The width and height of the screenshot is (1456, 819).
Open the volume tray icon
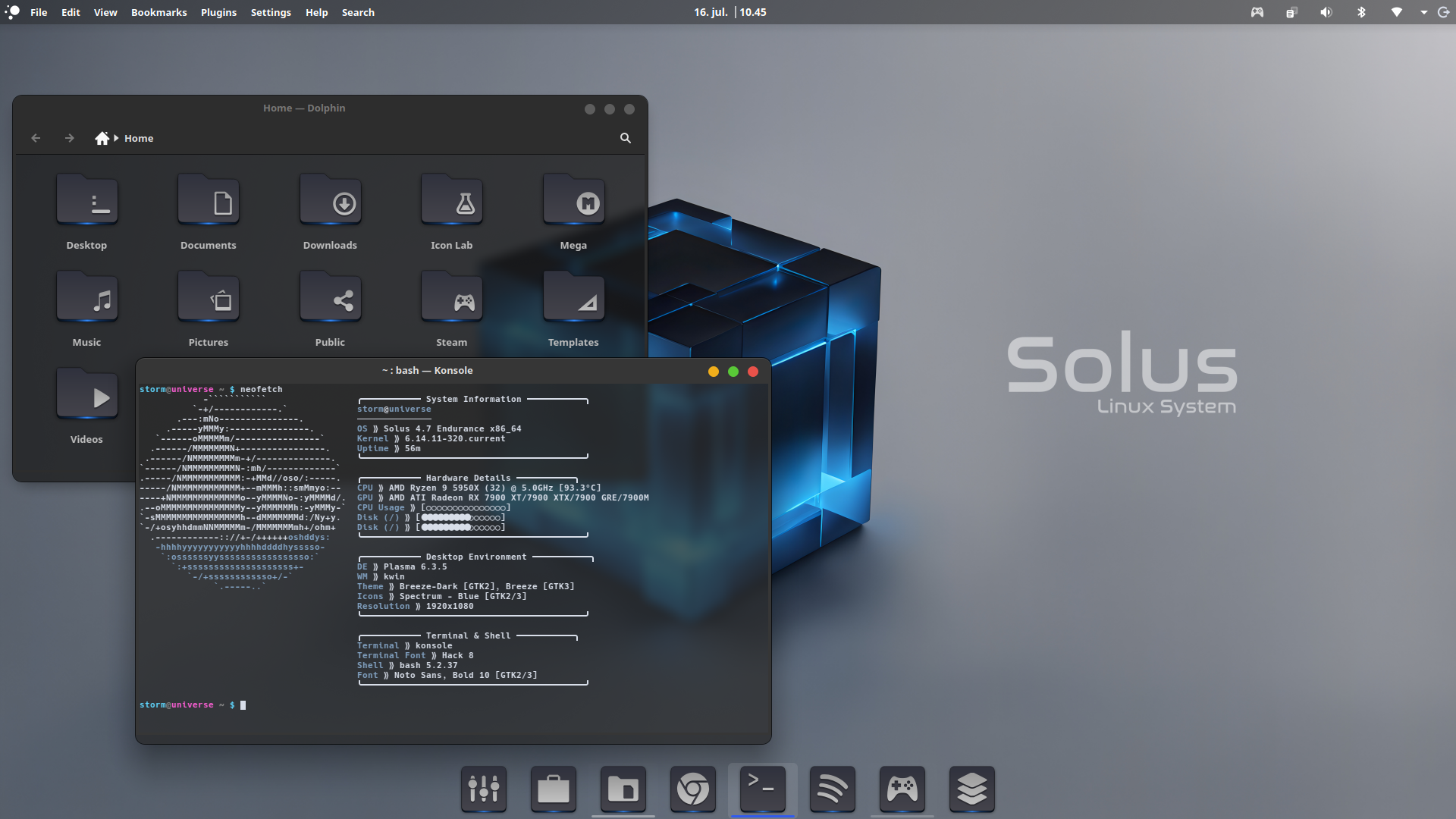coord(1326,12)
